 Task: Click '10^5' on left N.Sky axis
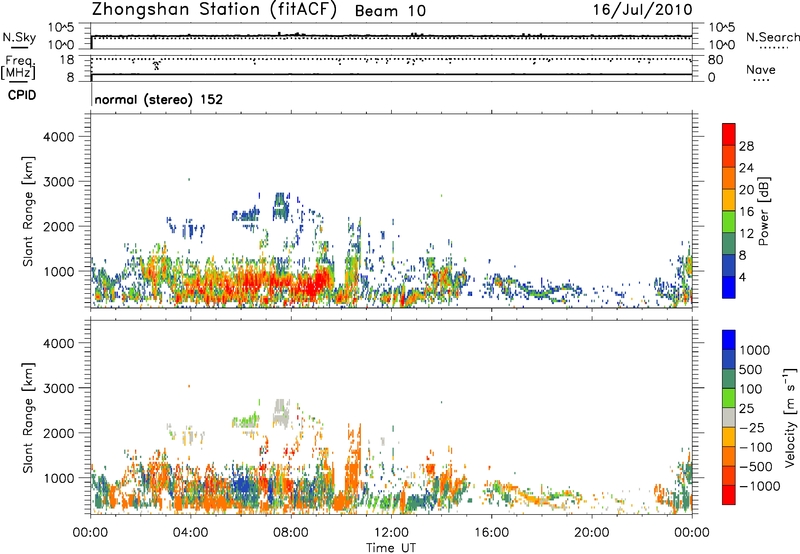(x=61, y=27)
